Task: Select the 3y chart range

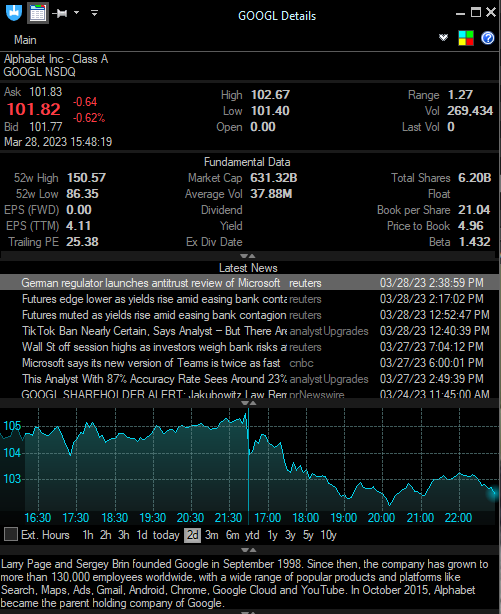Action: (290, 535)
